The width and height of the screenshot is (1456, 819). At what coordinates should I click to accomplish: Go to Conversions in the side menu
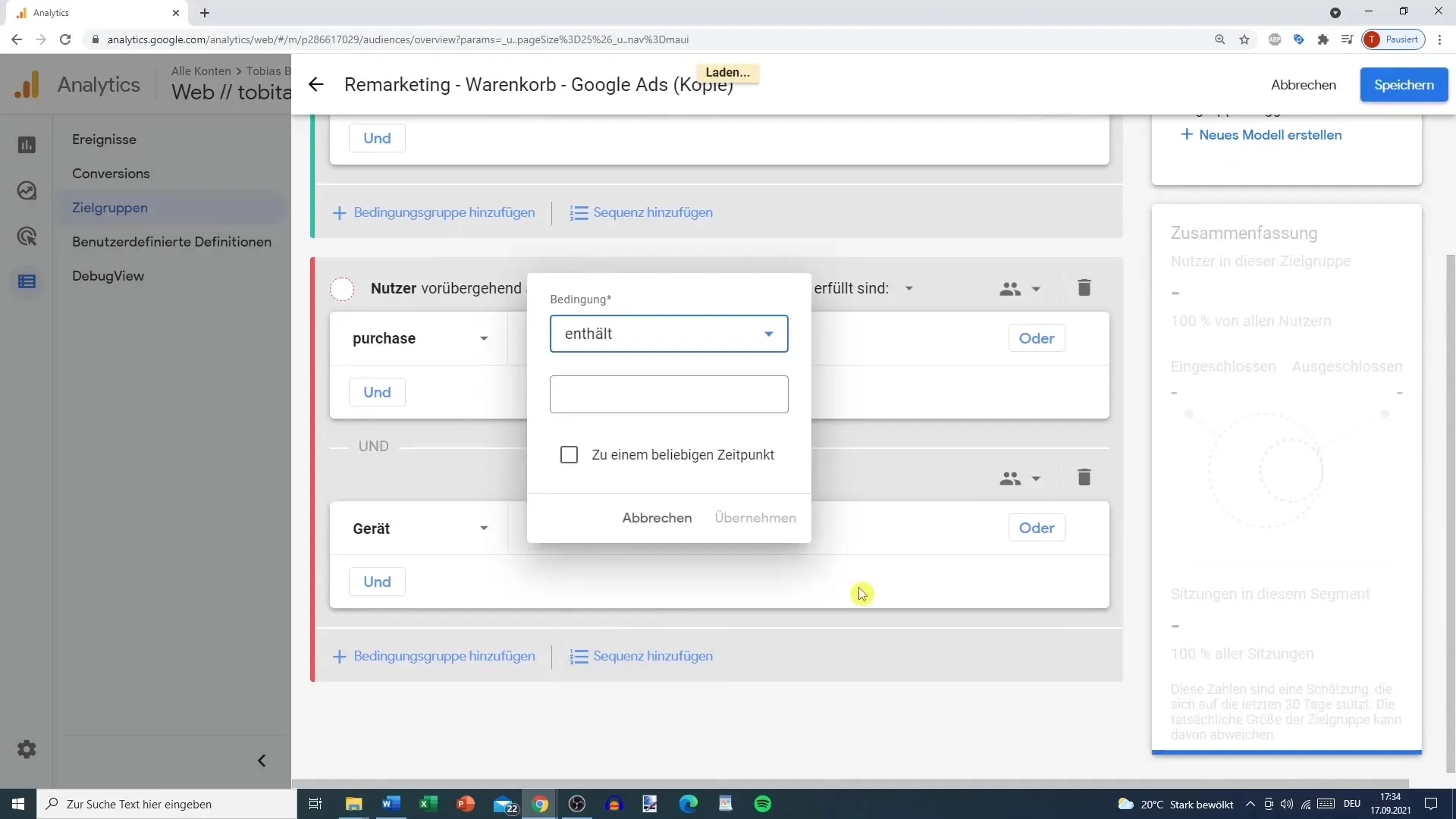pyautogui.click(x=111, y=174)
